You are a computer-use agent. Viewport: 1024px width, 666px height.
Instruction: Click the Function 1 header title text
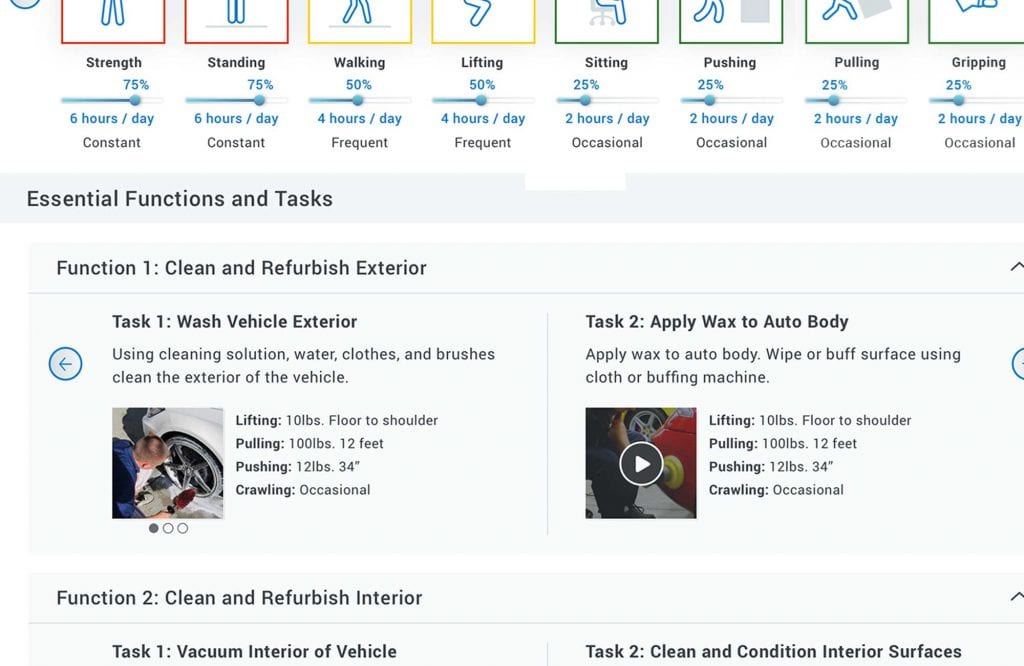241,268
